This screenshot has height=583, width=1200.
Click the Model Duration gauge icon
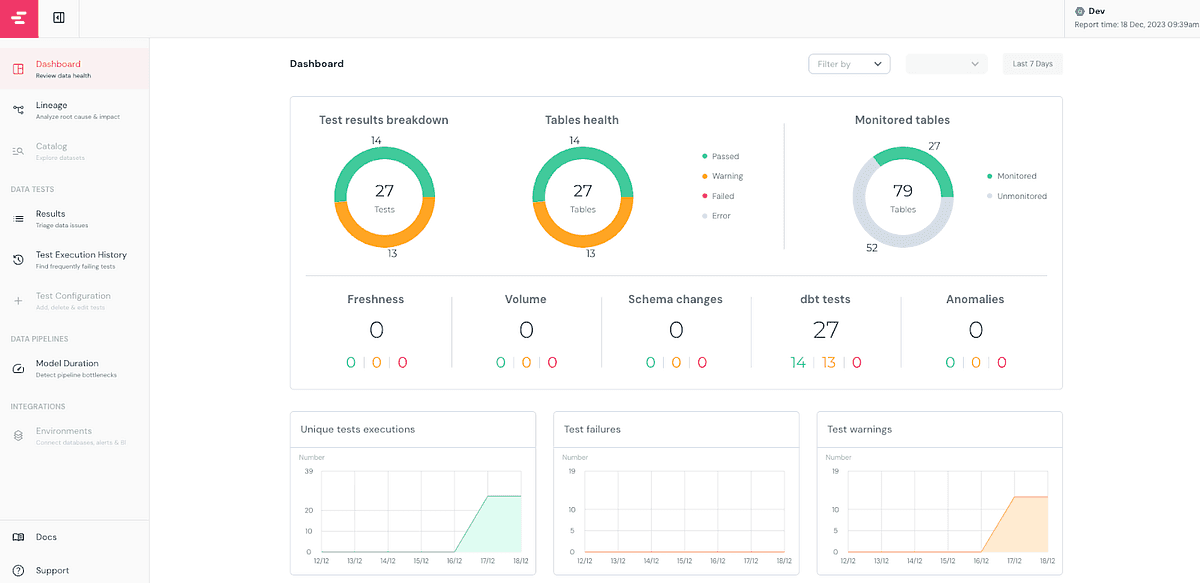coord(18,369)
